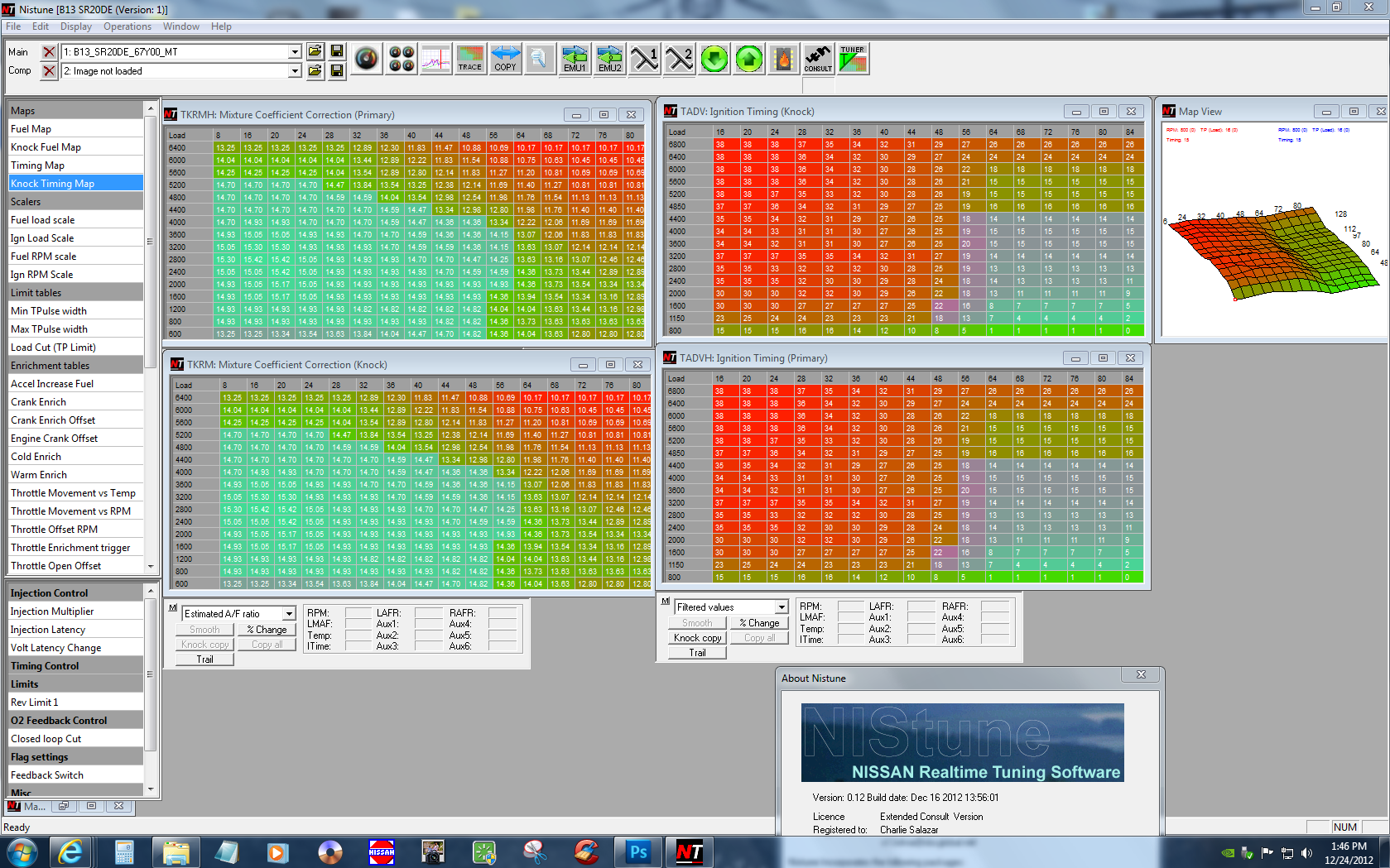The height and width of the screenshot is (868, 1390).
Task: Click the green download arrow icon
Action: (x=714, y=59)
